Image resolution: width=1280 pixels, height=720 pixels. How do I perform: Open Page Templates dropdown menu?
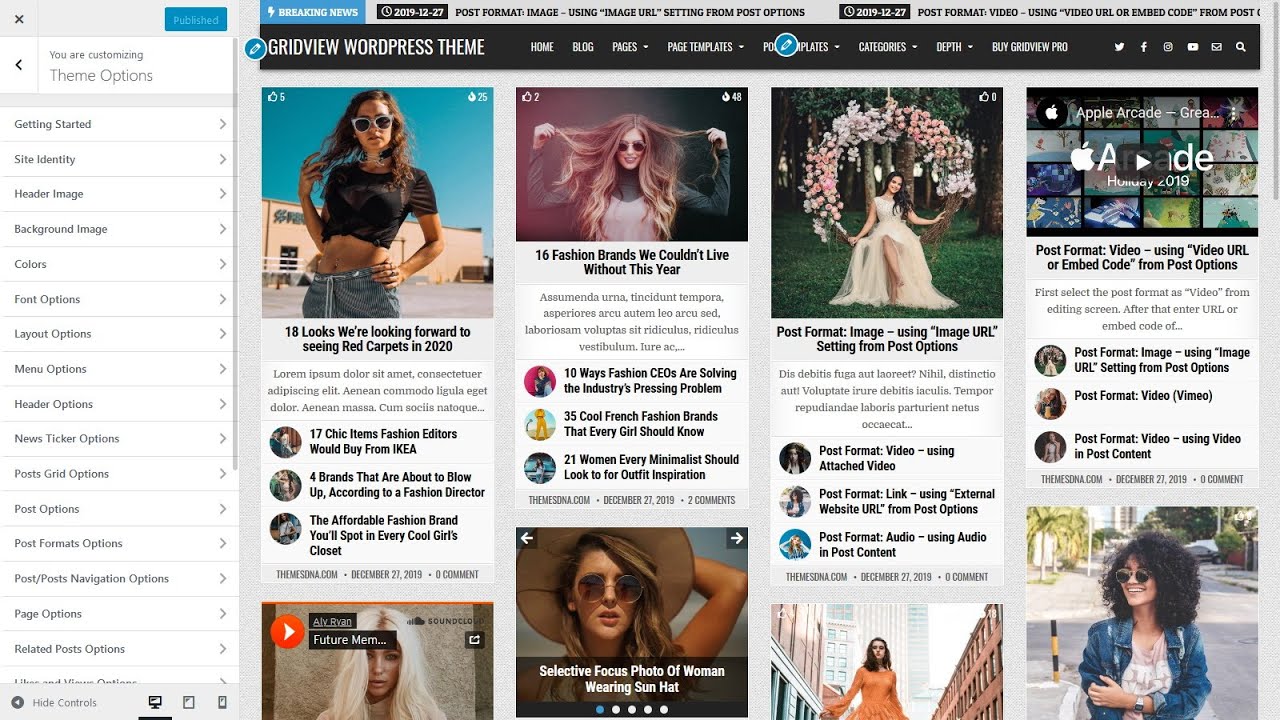706,47
